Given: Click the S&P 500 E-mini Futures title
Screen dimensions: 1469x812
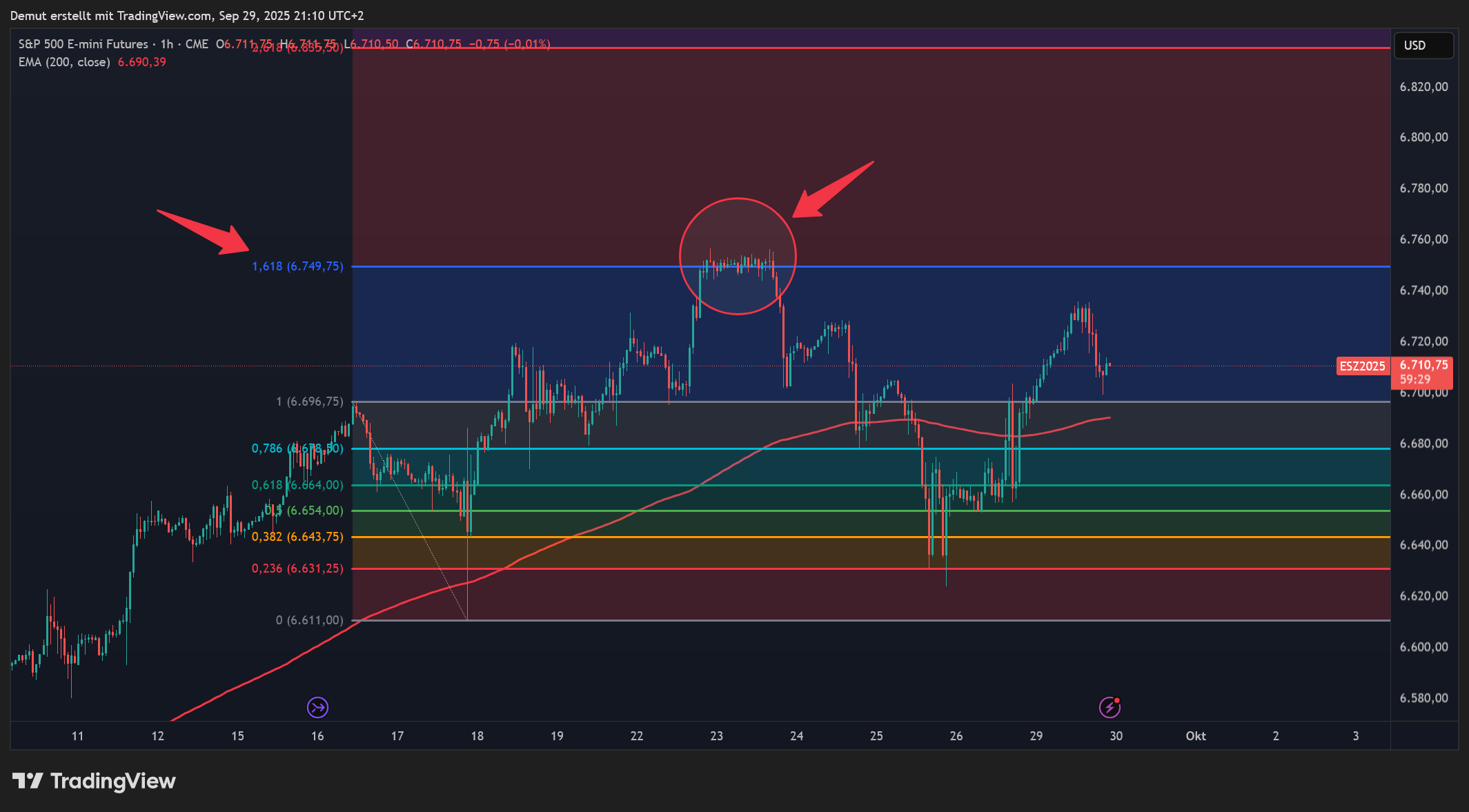Looking at the screenshot, I should coord(83,44).
